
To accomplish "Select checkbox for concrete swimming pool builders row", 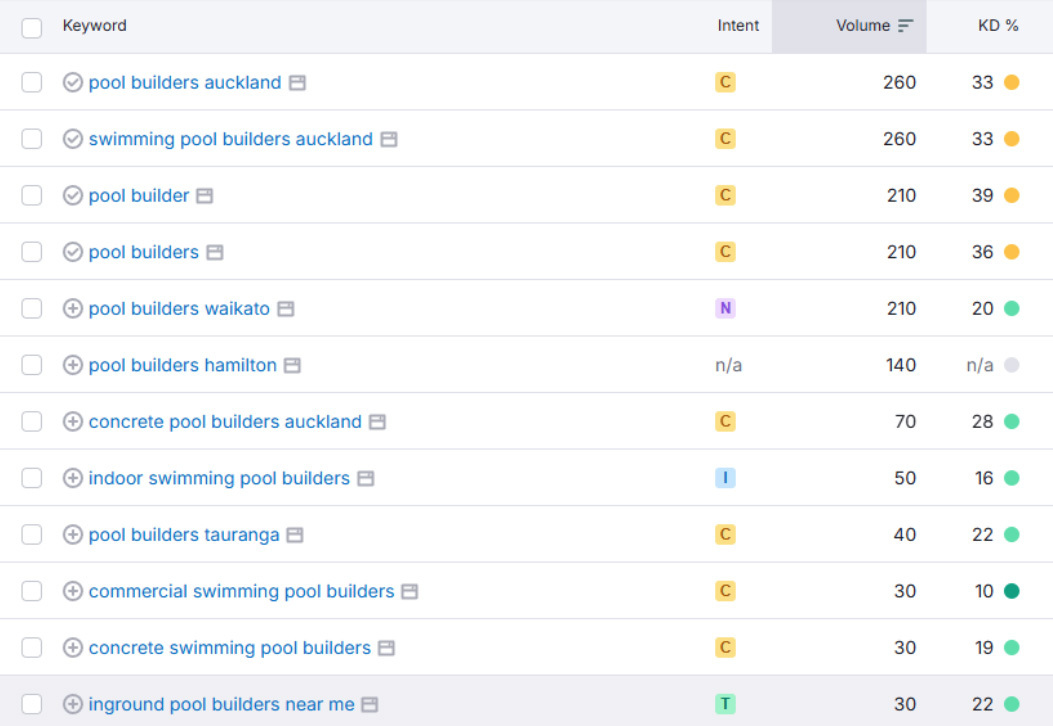I will coord(32,648).
